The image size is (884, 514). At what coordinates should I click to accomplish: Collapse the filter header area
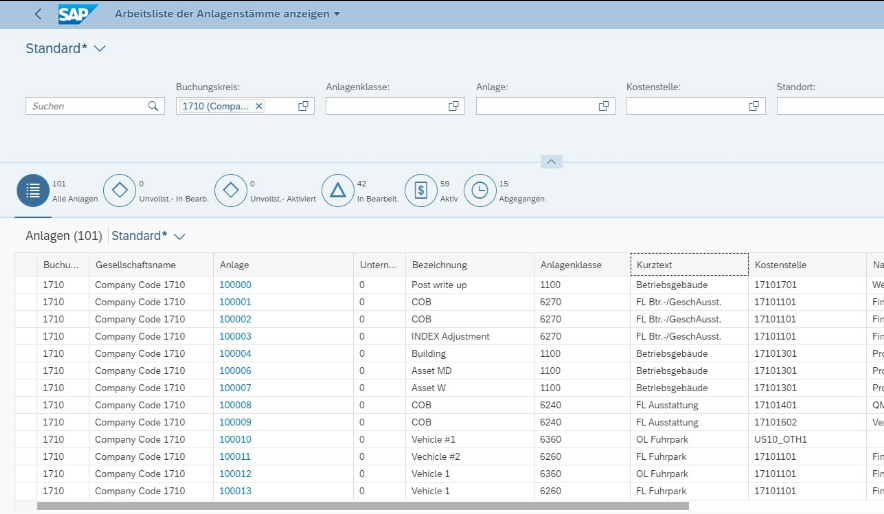point(551,162)
